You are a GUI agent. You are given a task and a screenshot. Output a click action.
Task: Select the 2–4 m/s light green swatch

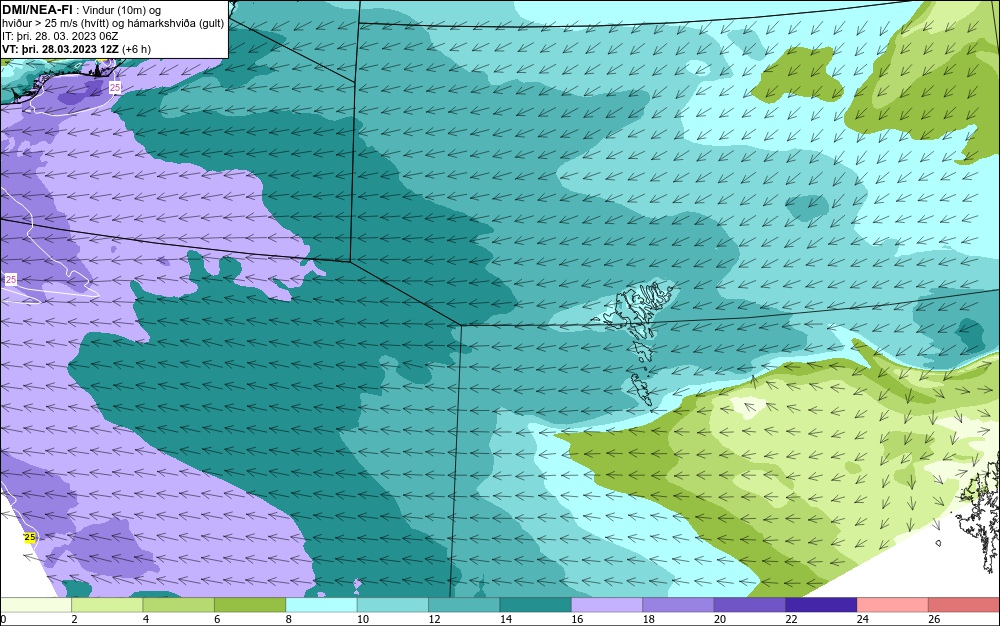click(x=107, y=605)
